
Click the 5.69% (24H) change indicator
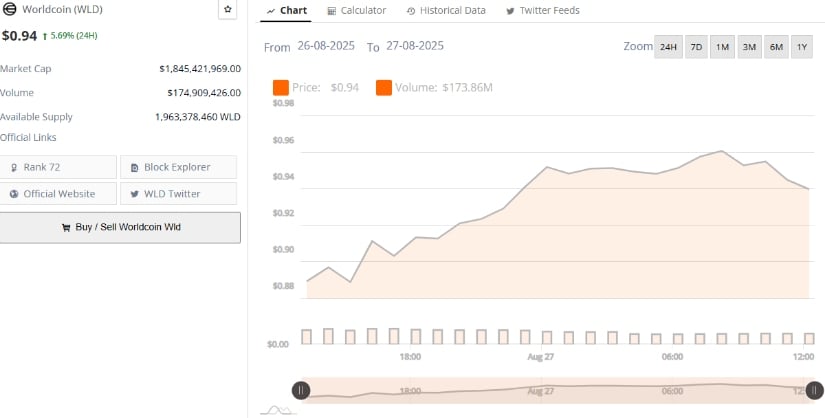tap(70, 36)
